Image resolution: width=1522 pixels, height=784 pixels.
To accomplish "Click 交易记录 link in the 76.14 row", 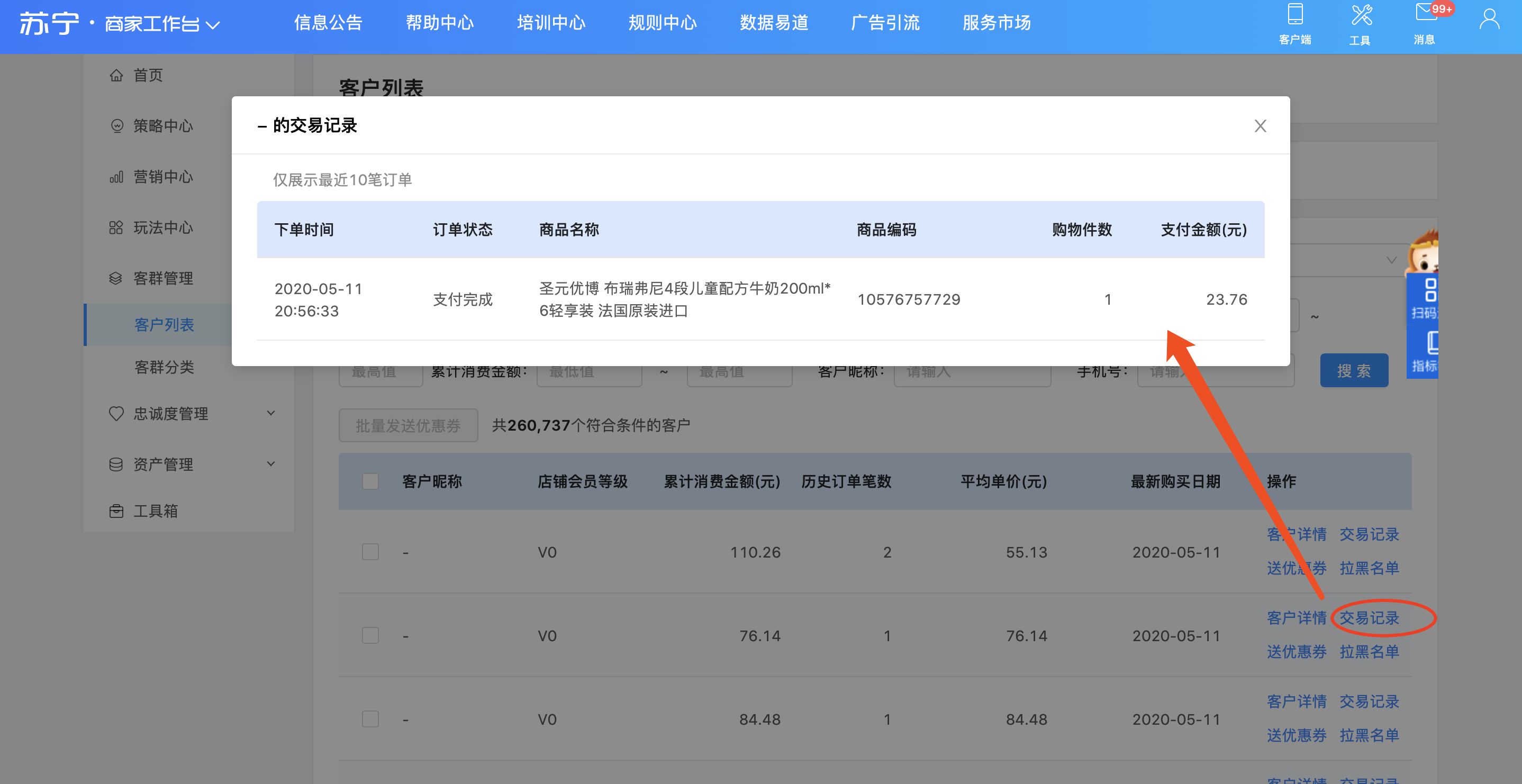I will tap(1369, 618).
